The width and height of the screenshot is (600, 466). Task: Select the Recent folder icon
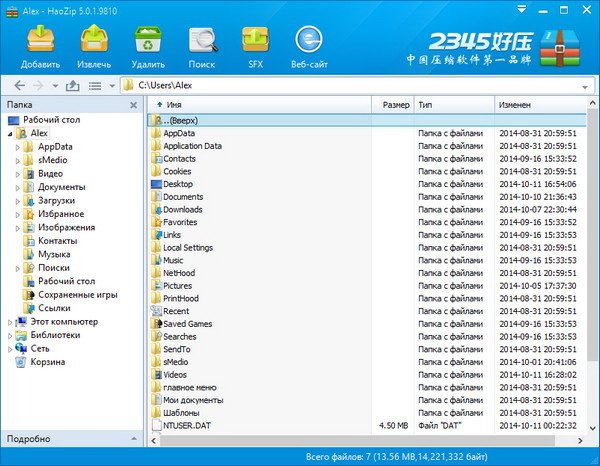[x=156, y=311]
